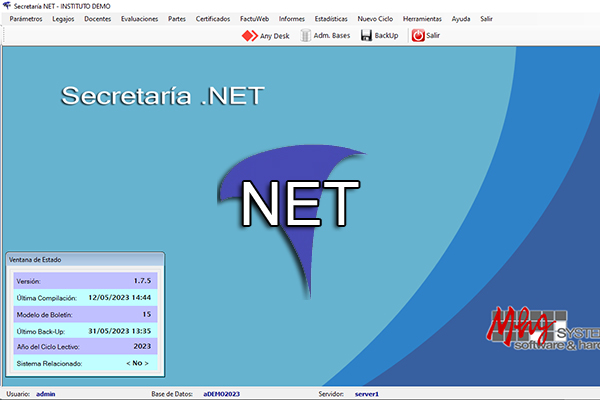Click the central NET logo
Image resolution: width=600 pixels, height=400 pixels.
[293, 220]
